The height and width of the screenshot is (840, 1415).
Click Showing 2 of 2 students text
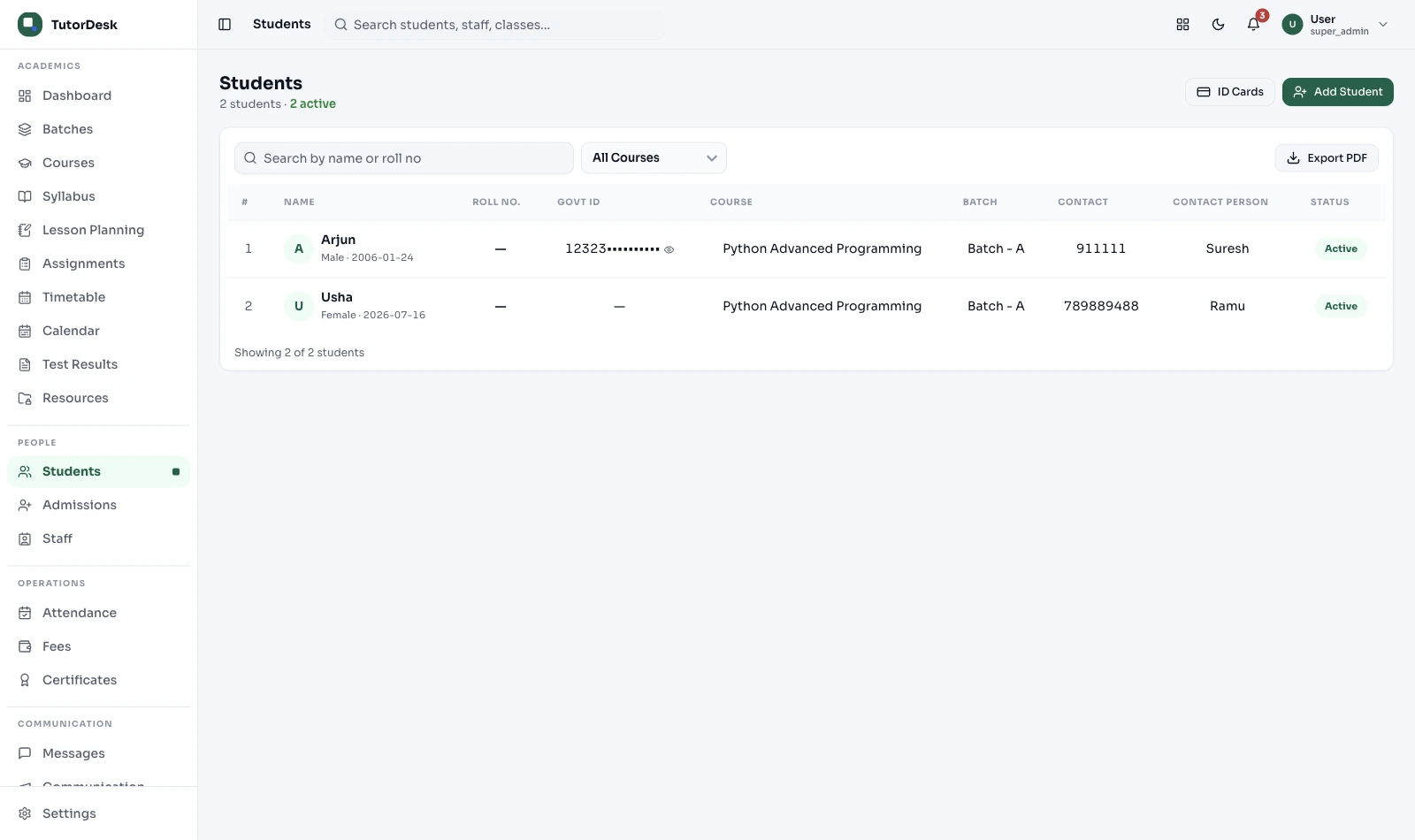[299, 353]
